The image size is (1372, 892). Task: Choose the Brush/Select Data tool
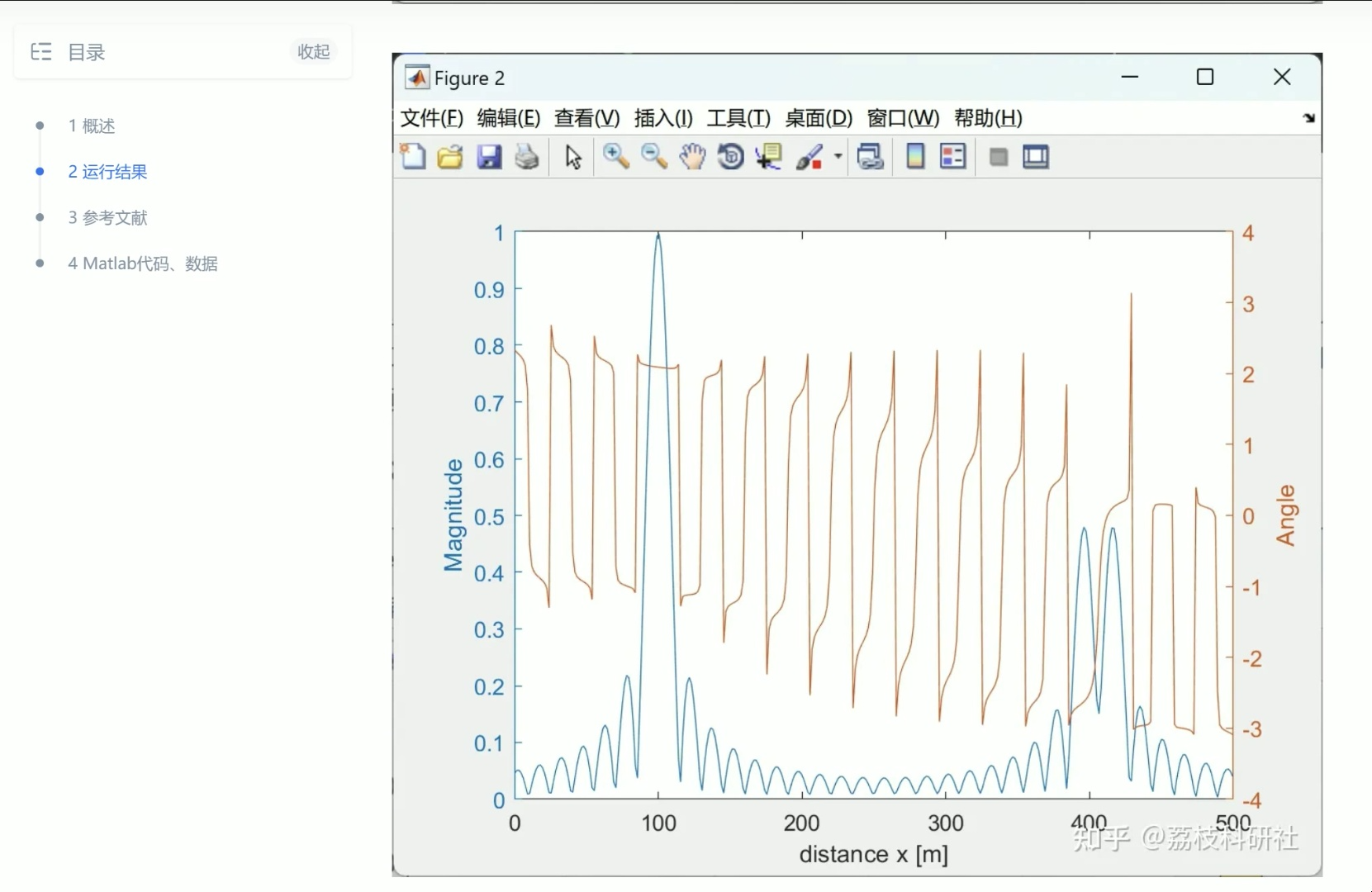tap(809, 156)
